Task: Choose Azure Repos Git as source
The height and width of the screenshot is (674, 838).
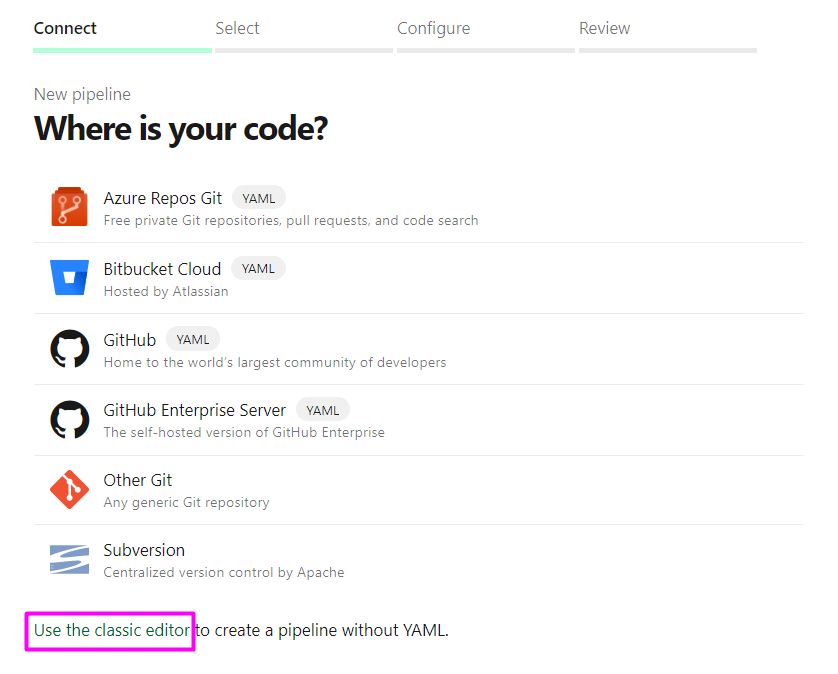Action: tap(162, 198)
